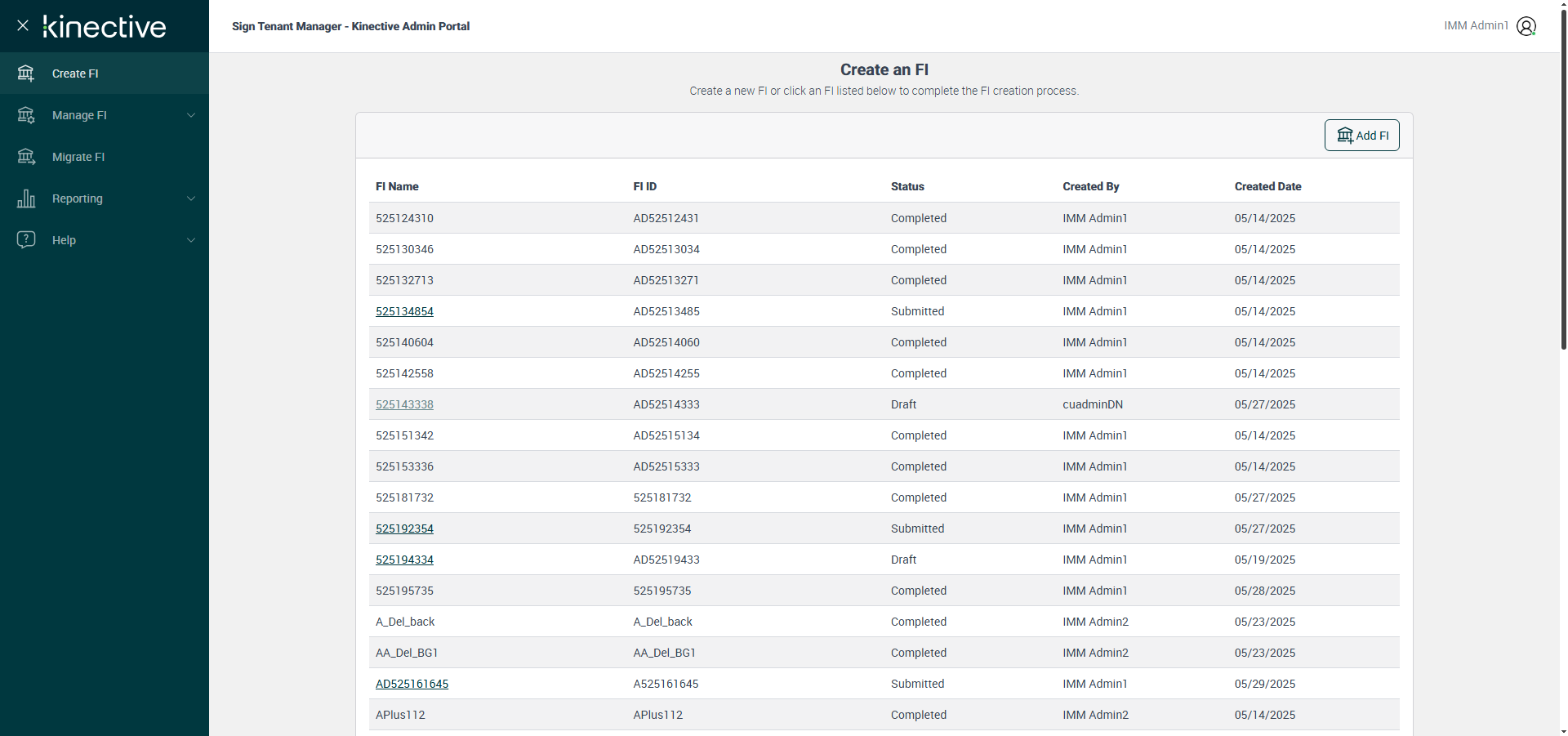Sort by the Created Date column header

click(x=1267, y=186)
